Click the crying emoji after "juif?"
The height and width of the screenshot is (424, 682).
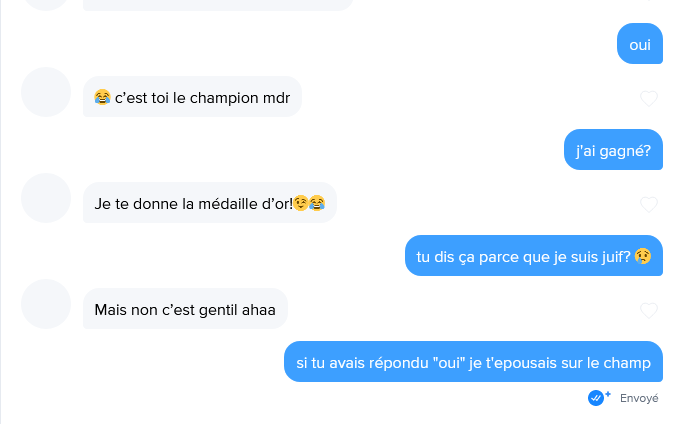coord(643,256)
